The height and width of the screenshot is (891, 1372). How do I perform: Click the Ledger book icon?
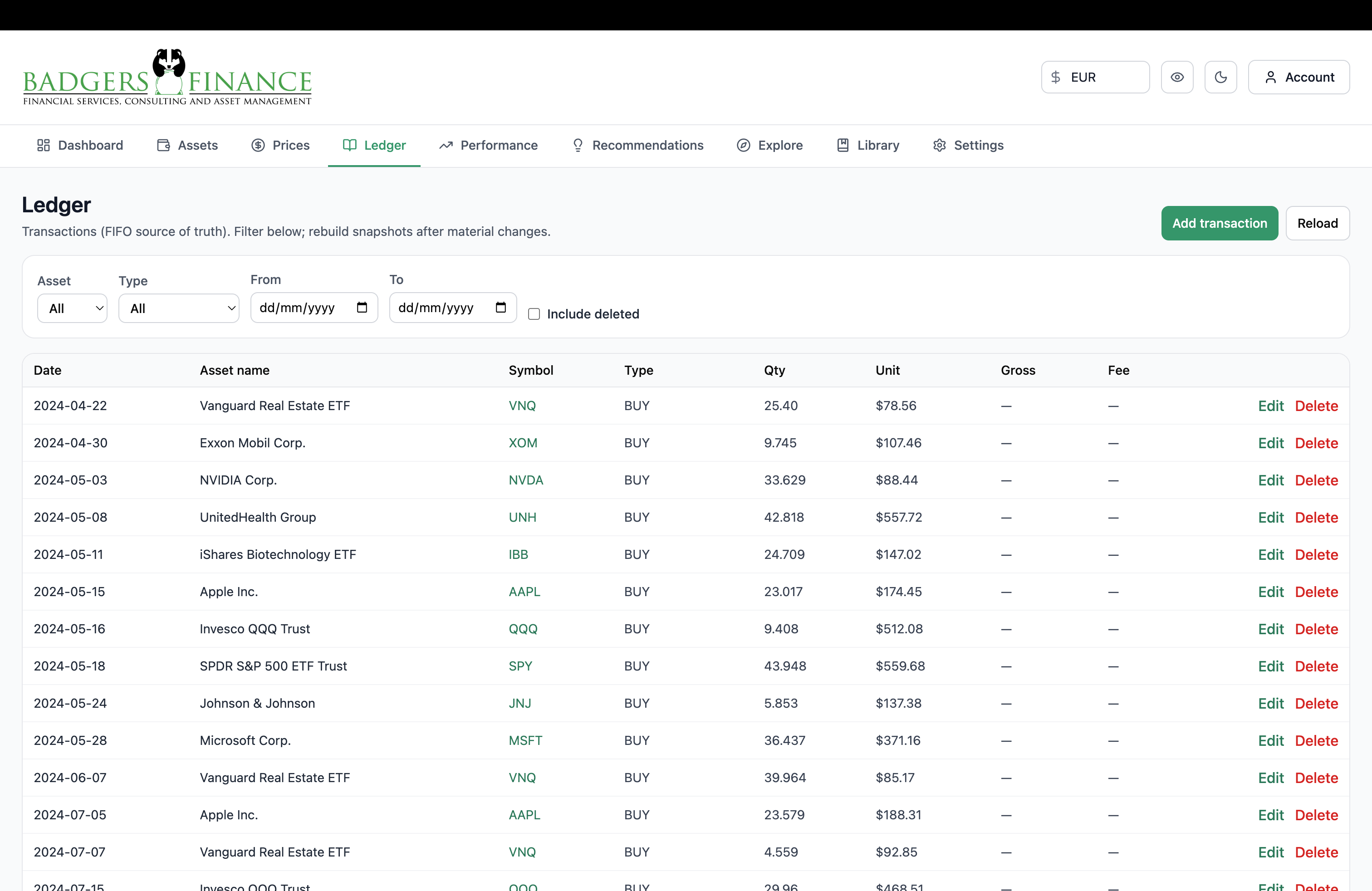pos(349,145)
